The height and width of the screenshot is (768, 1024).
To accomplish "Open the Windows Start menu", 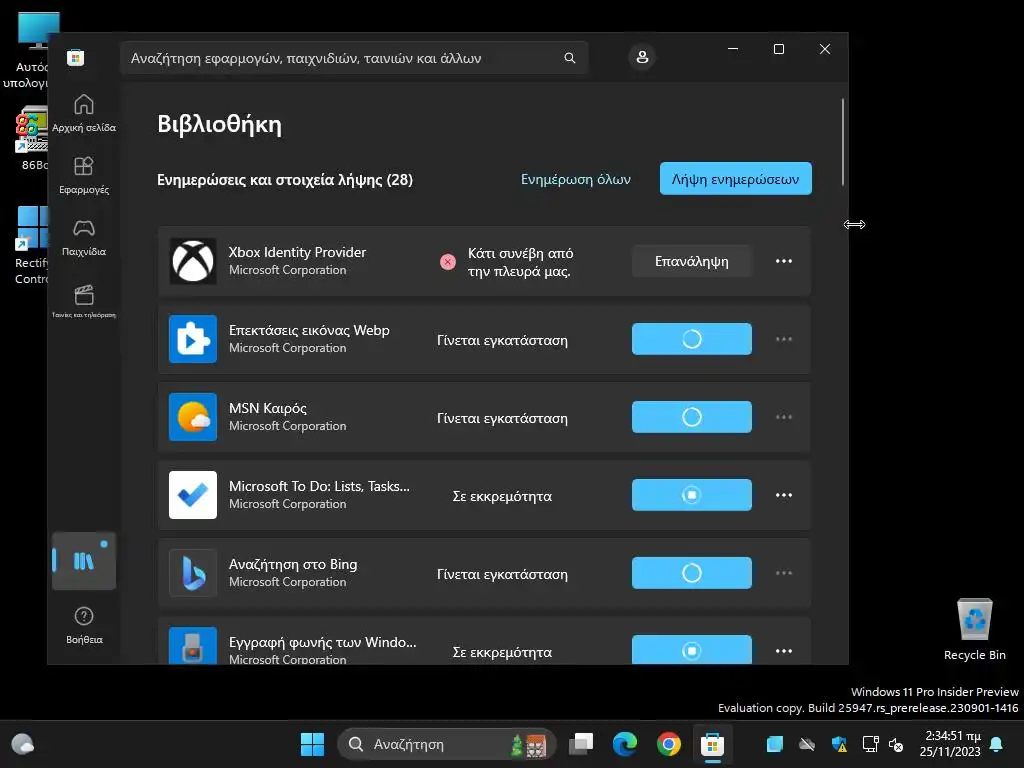I will (312, 744).
